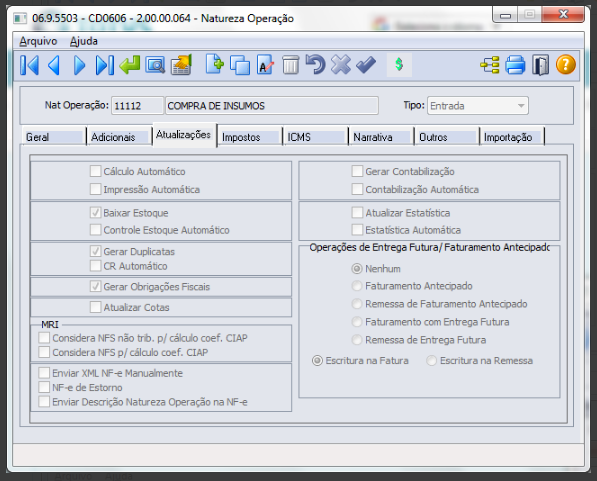This screenshot has width=597, height=481.
Task: Add new record icon
Action: (215, 64)
